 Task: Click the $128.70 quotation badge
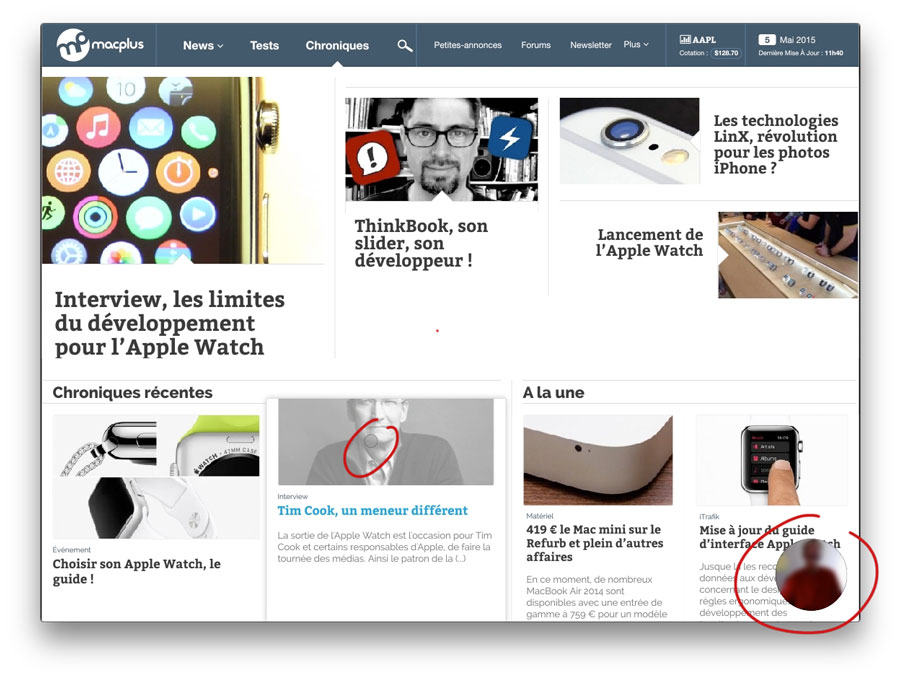[x=726, y=53]
